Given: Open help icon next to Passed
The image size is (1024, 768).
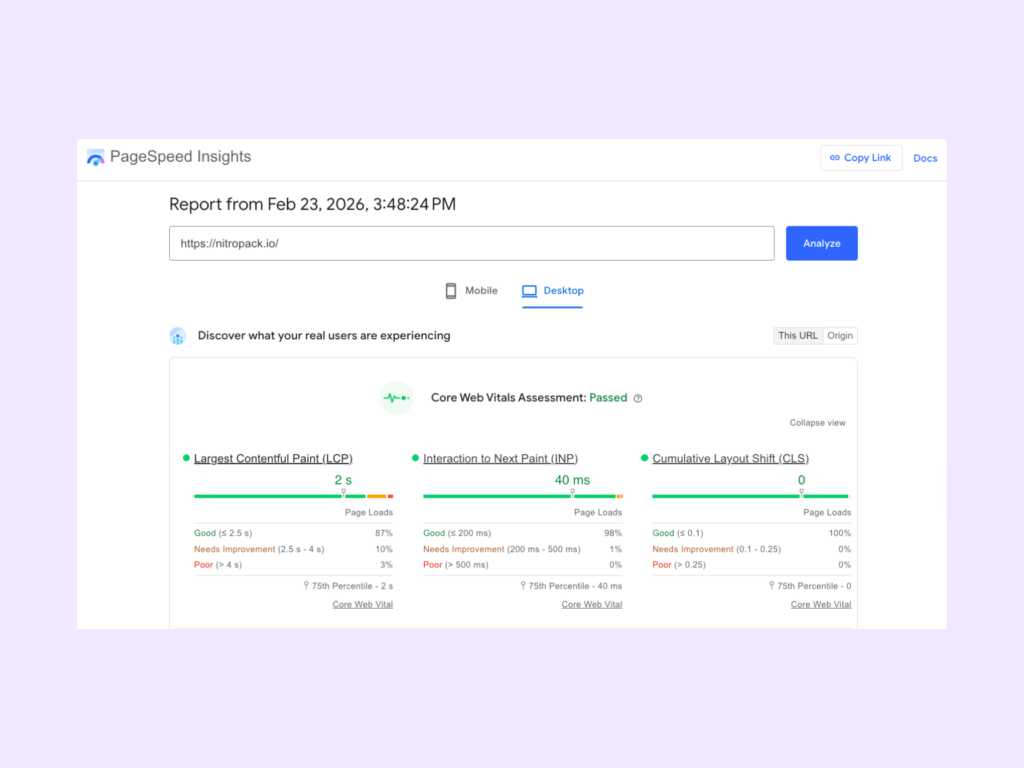Looking at the screenshot, I should coord(638,398).
